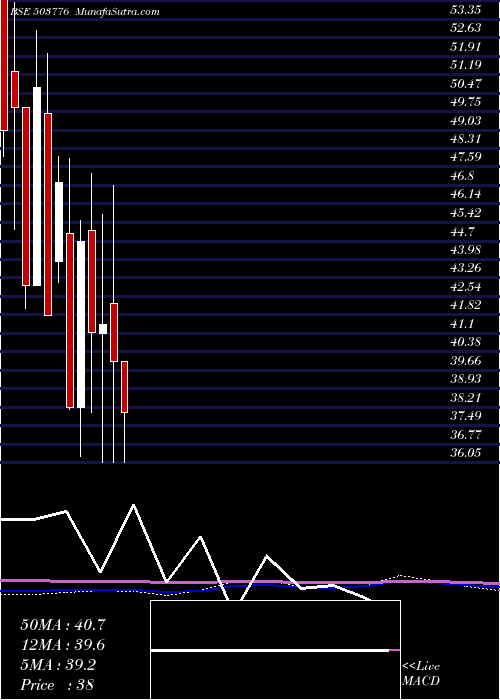
Task: Select the 40.38 price axis label
Action: click(x=466, y=342)
